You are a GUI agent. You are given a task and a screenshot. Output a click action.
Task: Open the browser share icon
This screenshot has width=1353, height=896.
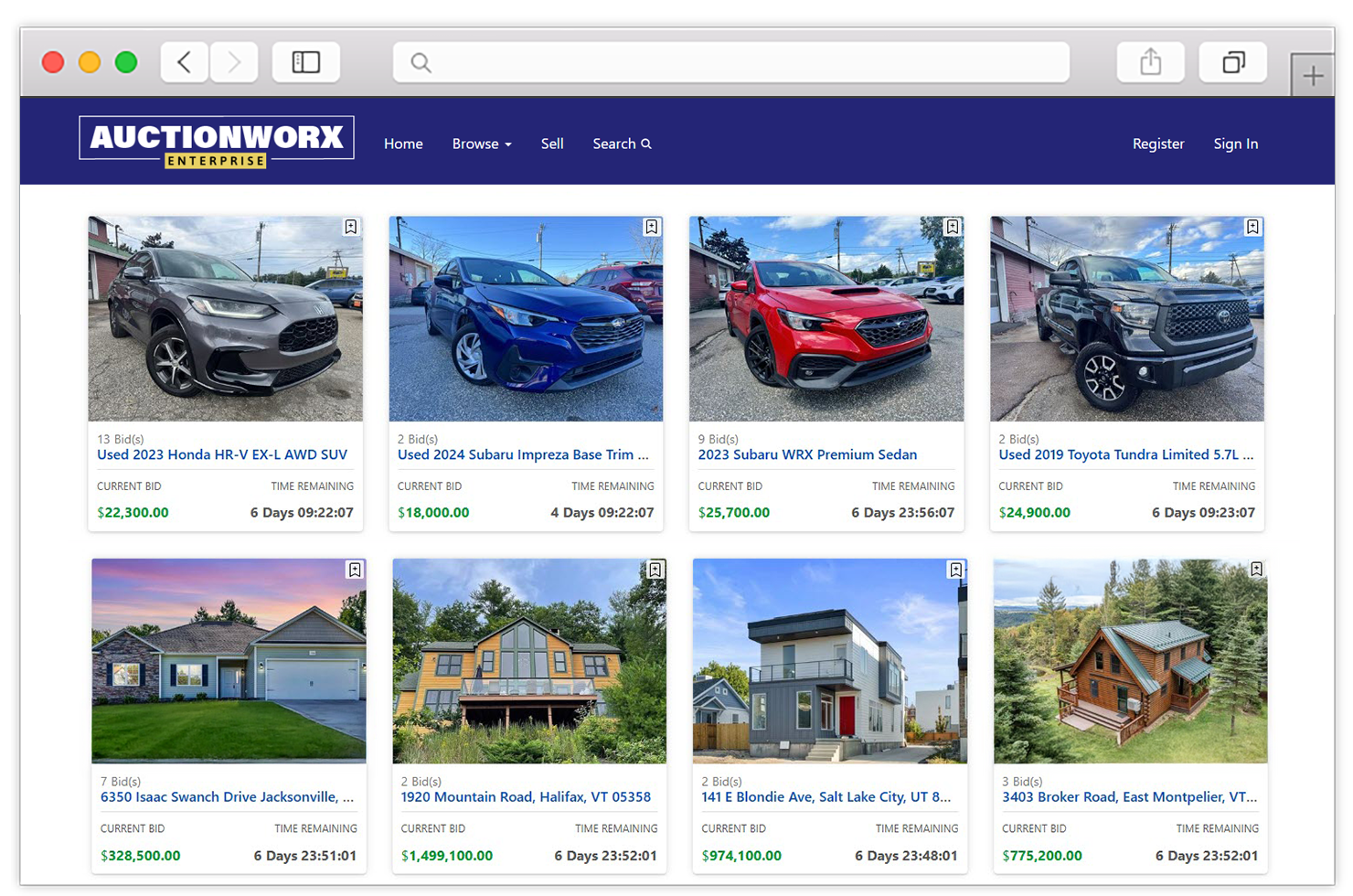tap(1151, 62)
